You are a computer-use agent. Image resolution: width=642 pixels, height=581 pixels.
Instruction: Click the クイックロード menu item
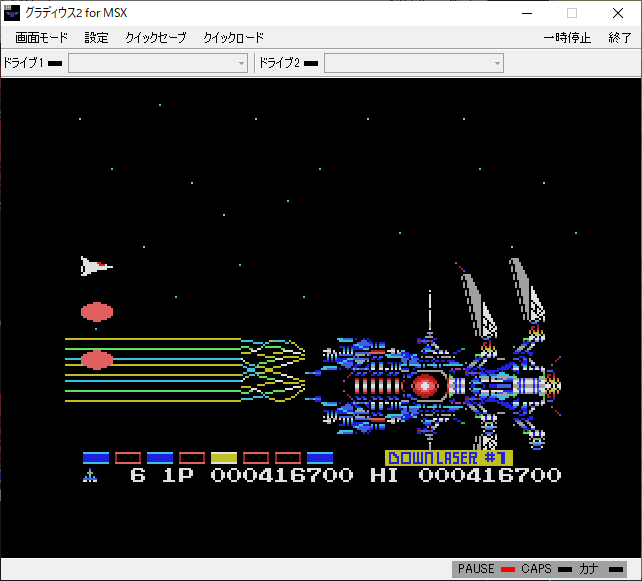click(233, 38)
